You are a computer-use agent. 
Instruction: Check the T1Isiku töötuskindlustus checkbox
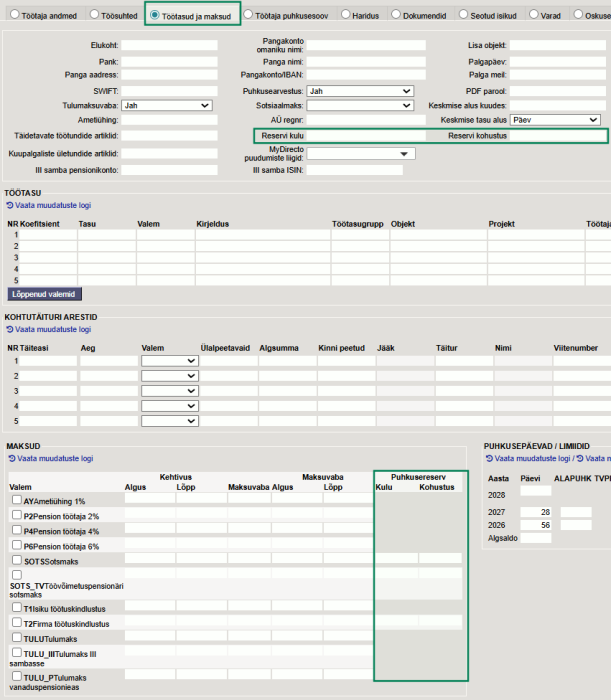coord(17,607)
